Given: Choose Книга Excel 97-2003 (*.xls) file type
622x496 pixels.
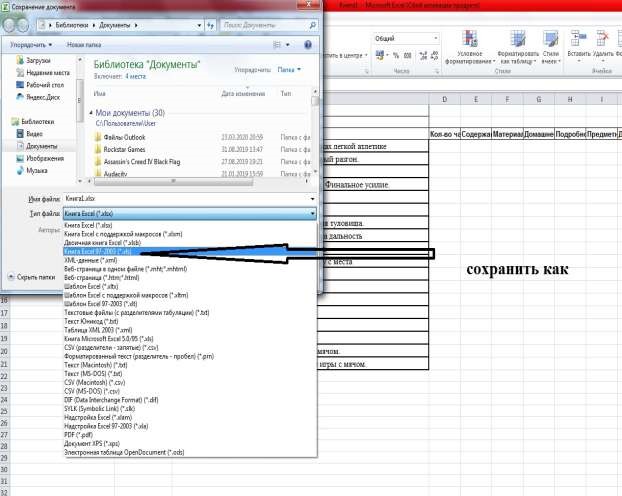Looking at the screenshot, I should 190,252.
